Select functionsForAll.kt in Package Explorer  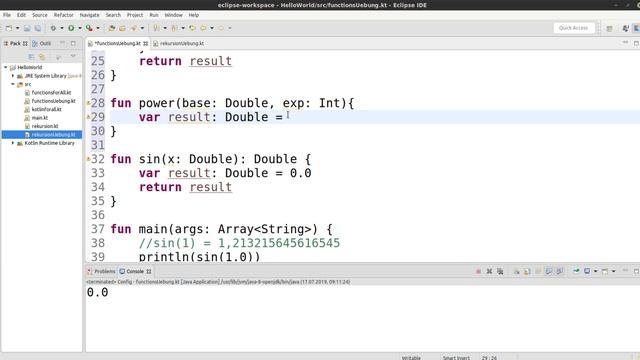[51, 93]
